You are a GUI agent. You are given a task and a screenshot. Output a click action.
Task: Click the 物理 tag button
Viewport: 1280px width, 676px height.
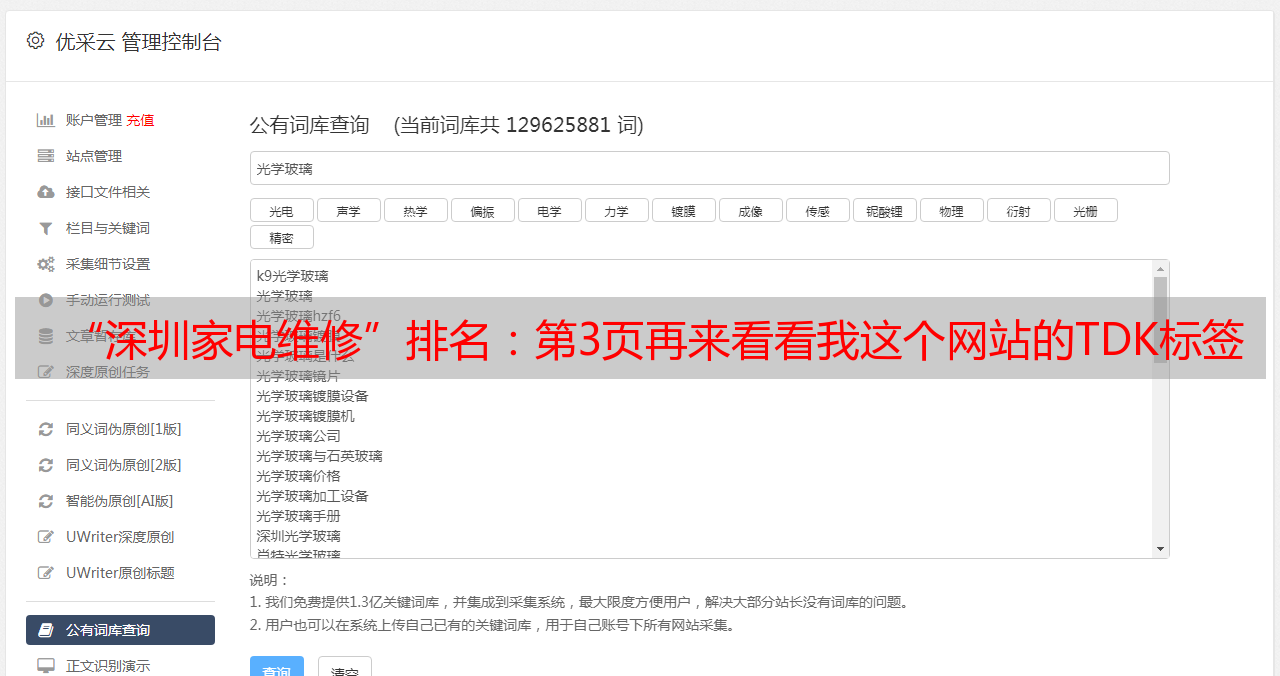click(951, 210)
